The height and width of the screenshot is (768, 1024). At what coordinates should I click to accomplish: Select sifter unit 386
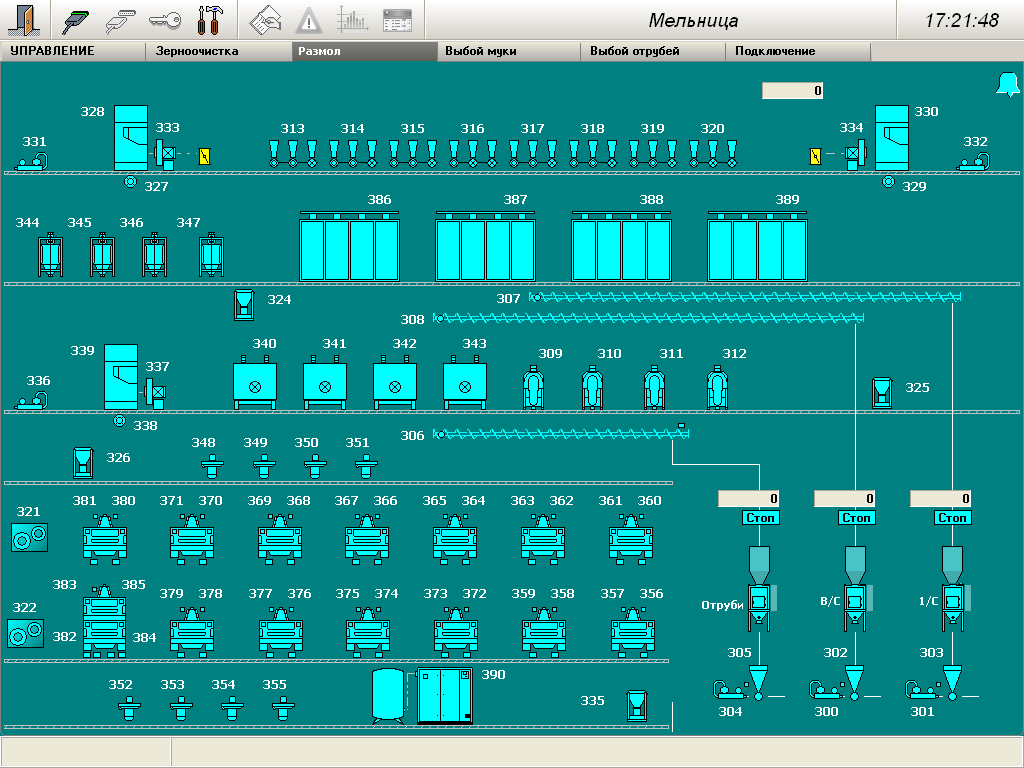click(x=349, y=249)
